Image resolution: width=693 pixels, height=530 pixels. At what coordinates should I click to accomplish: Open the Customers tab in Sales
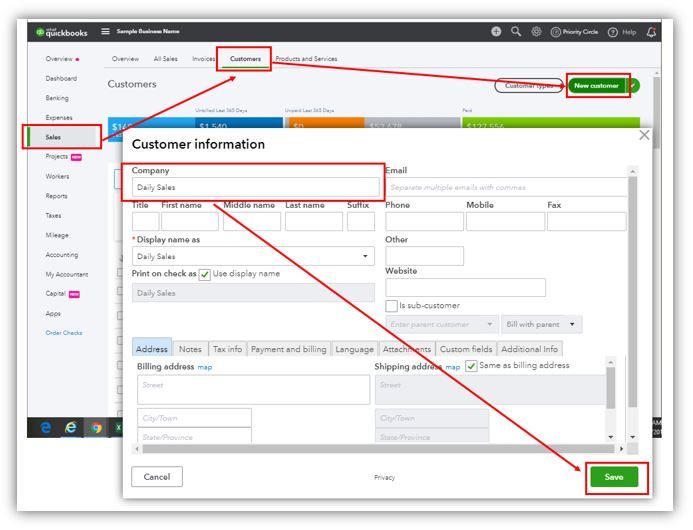tap(245, 59)
